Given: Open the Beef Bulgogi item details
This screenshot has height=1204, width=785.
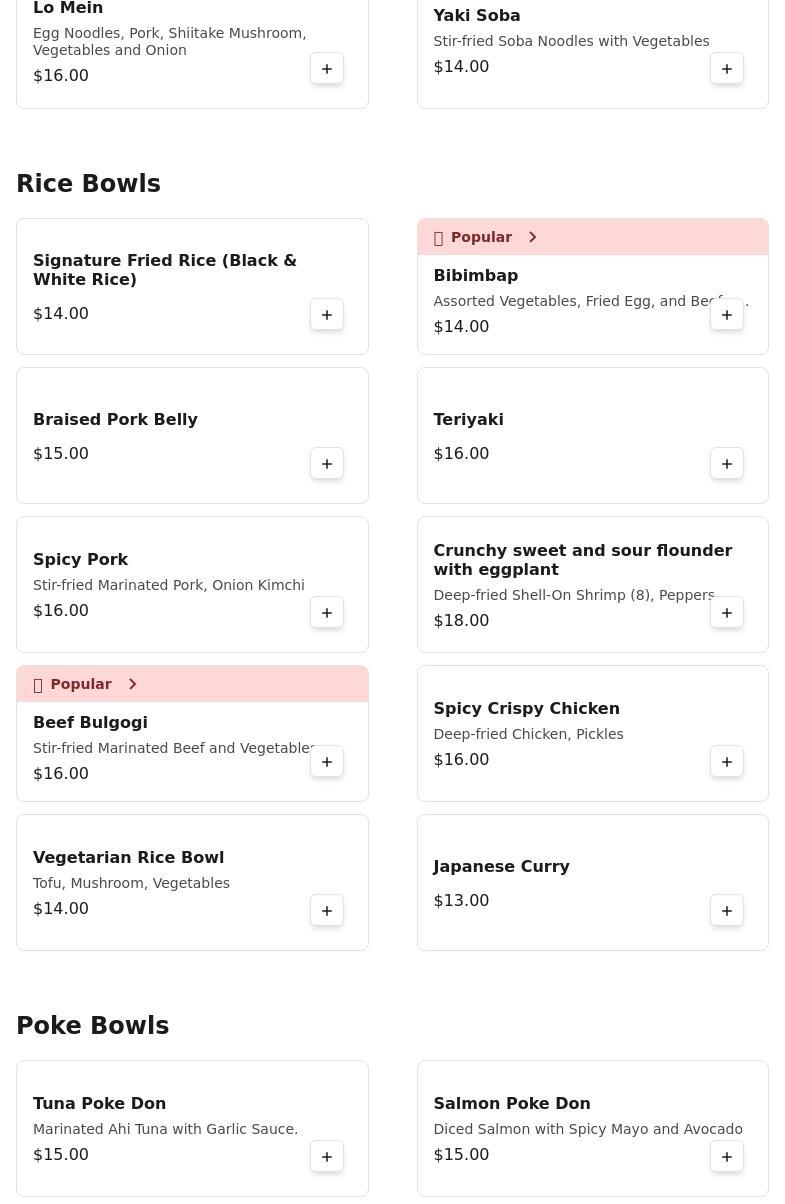Looking at the screenshot, I should 90,723.
